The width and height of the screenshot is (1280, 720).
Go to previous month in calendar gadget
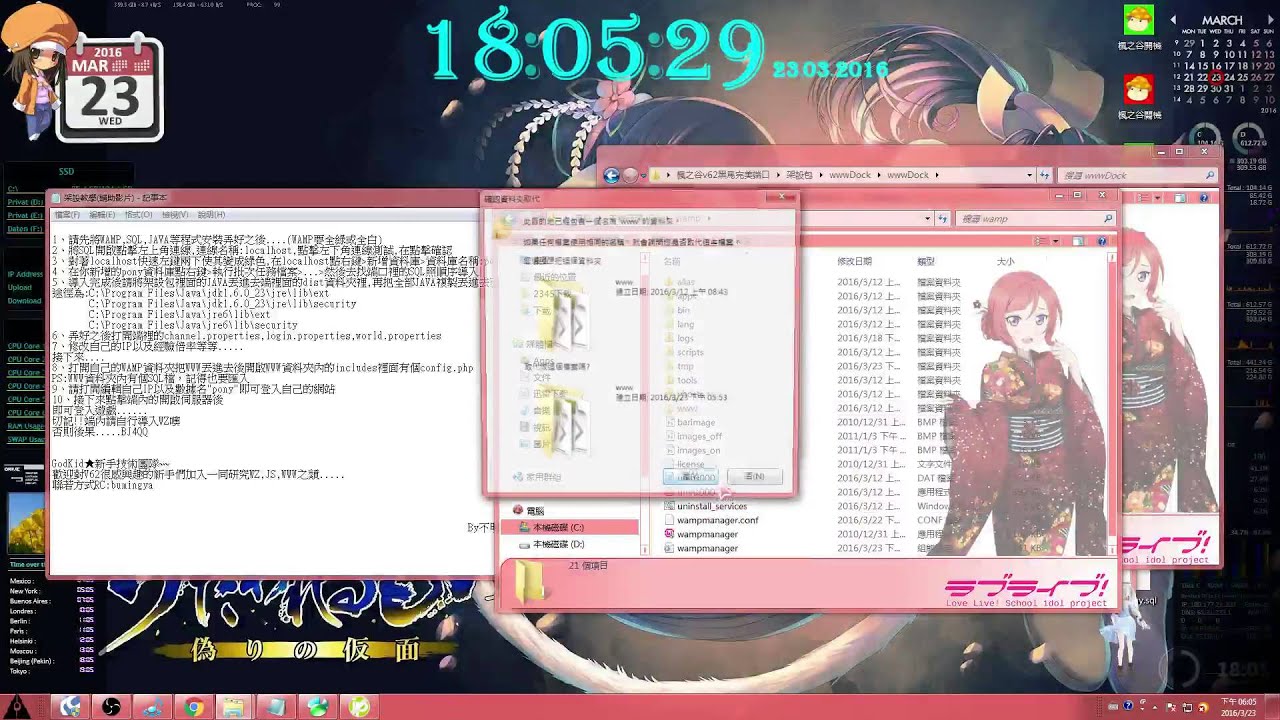(1174, 20)
